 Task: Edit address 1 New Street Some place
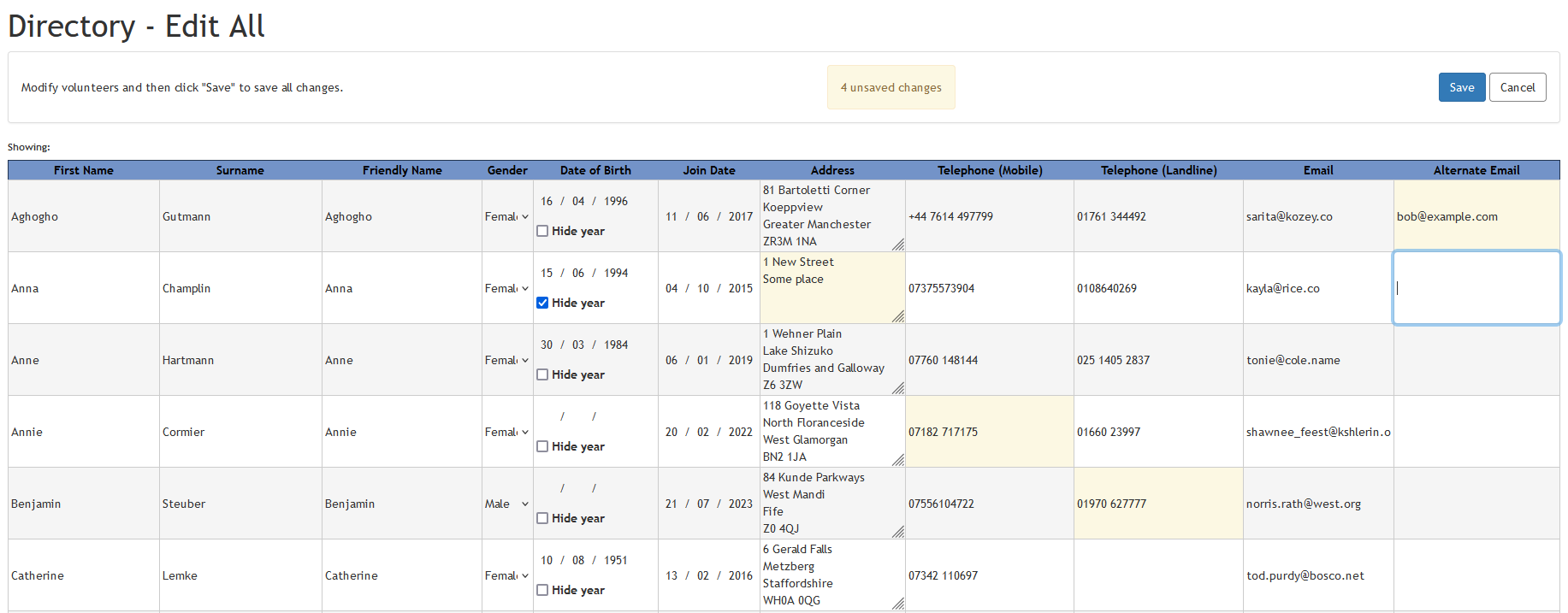click(832, 288)
